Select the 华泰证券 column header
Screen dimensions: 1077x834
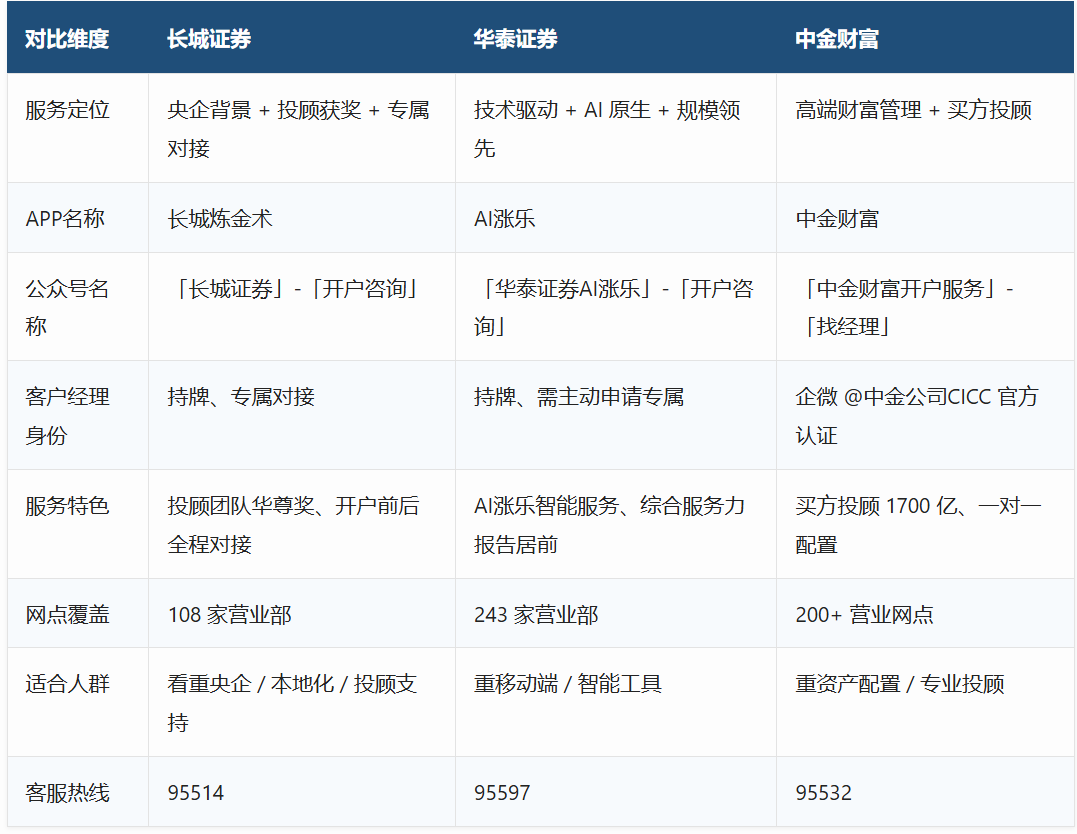(x=615, y=38)
